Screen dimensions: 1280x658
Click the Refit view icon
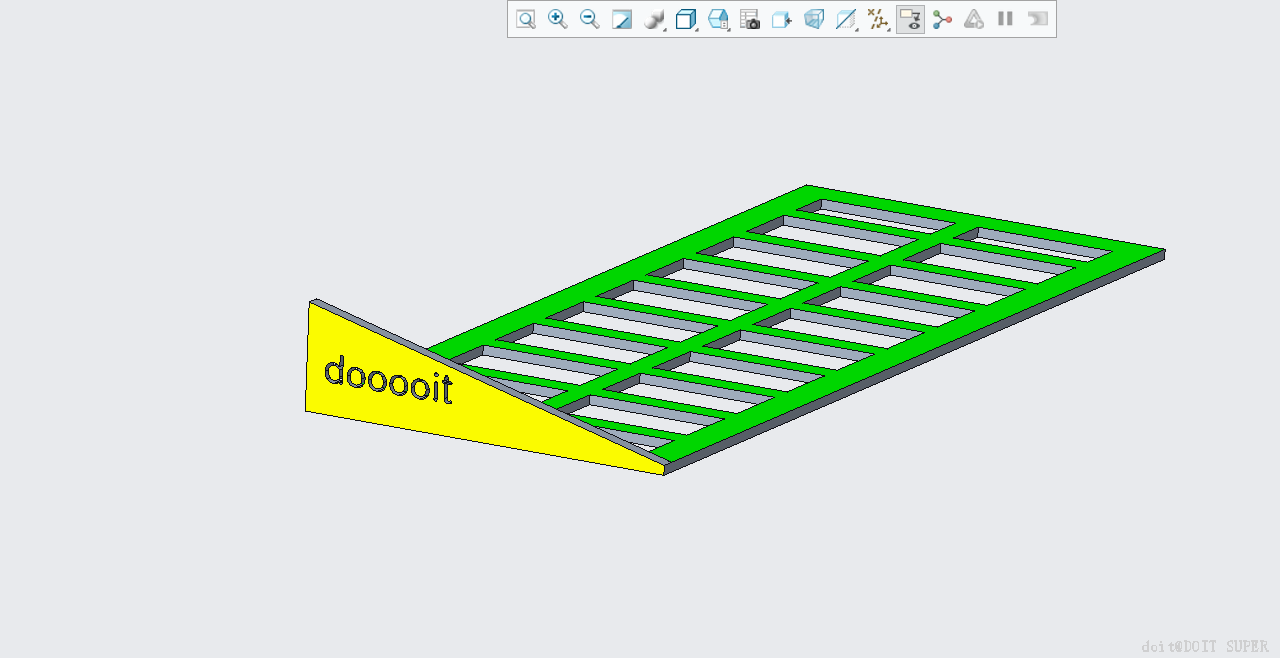526,19
